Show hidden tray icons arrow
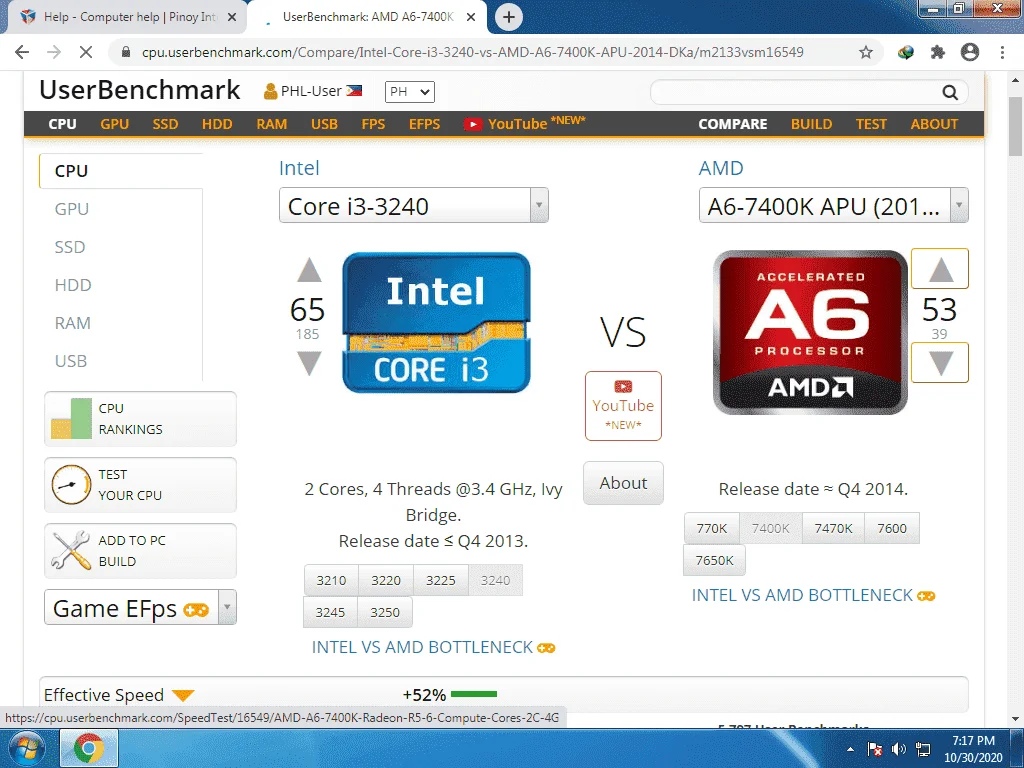Image resolution: width=1024 pixels, height=768 pixels. [850, 749]
